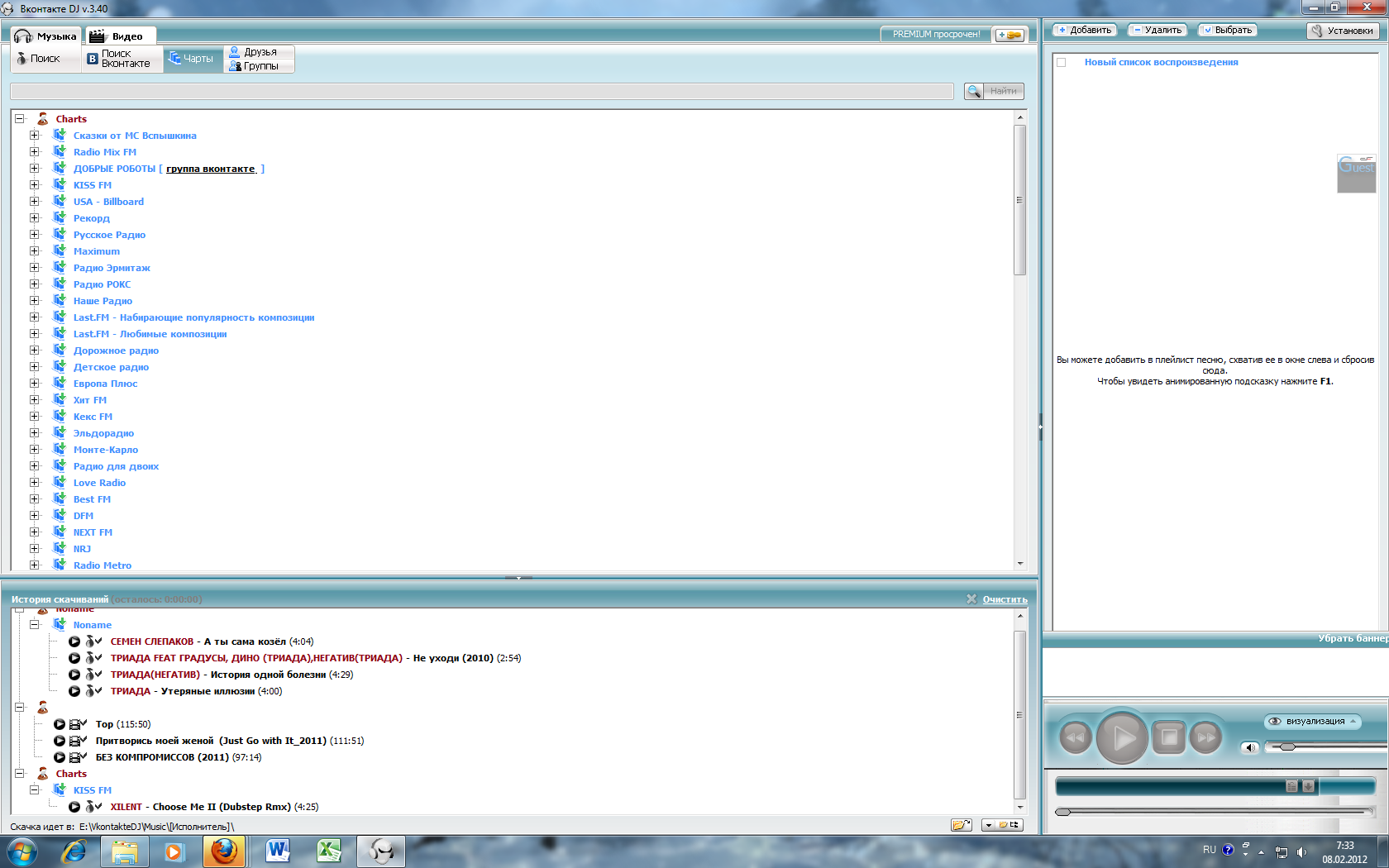Image resolution: width=1389 pixels, height=868 pixels.
Task: Adjust the volume slider handle
Action: pyautogui.click(x=1287, y=746)
